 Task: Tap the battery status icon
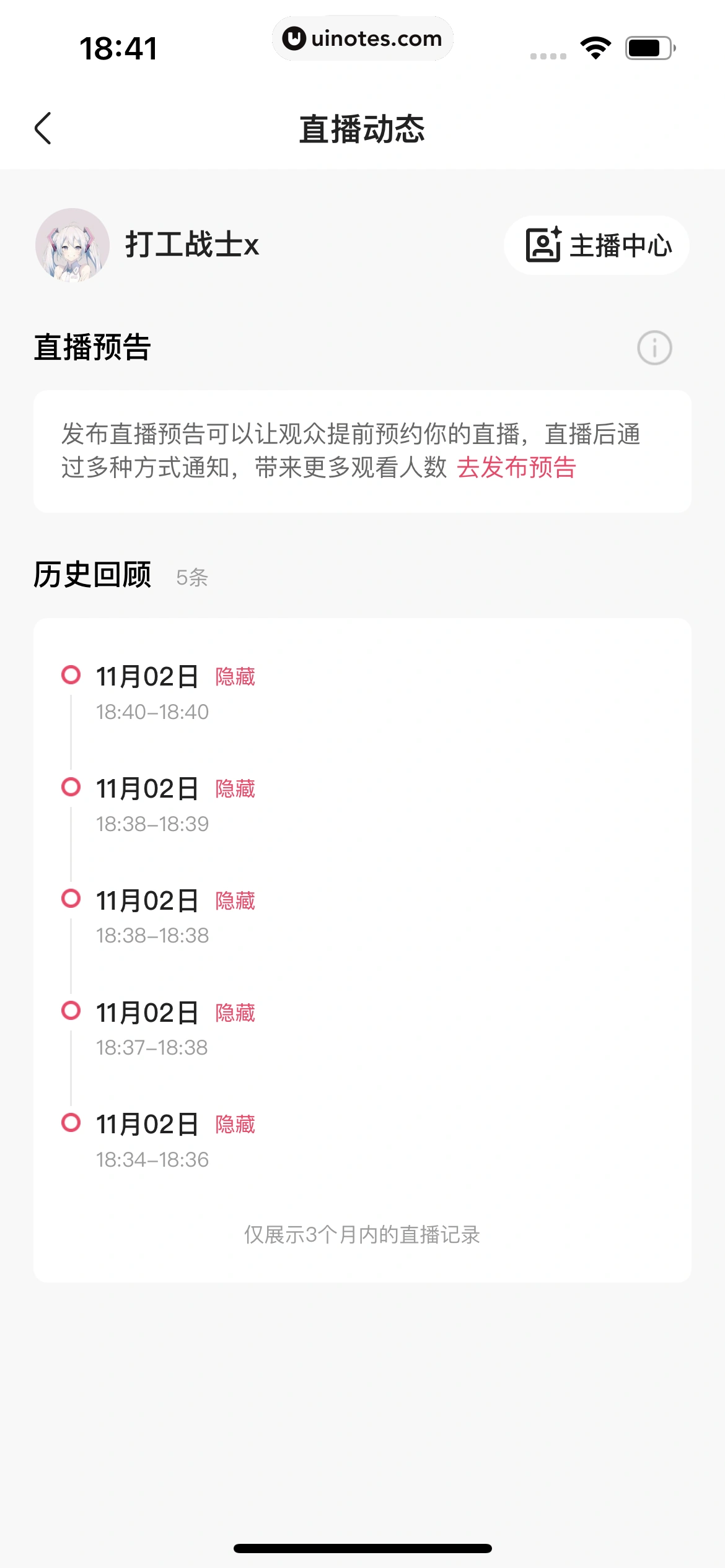pos(650,48)
